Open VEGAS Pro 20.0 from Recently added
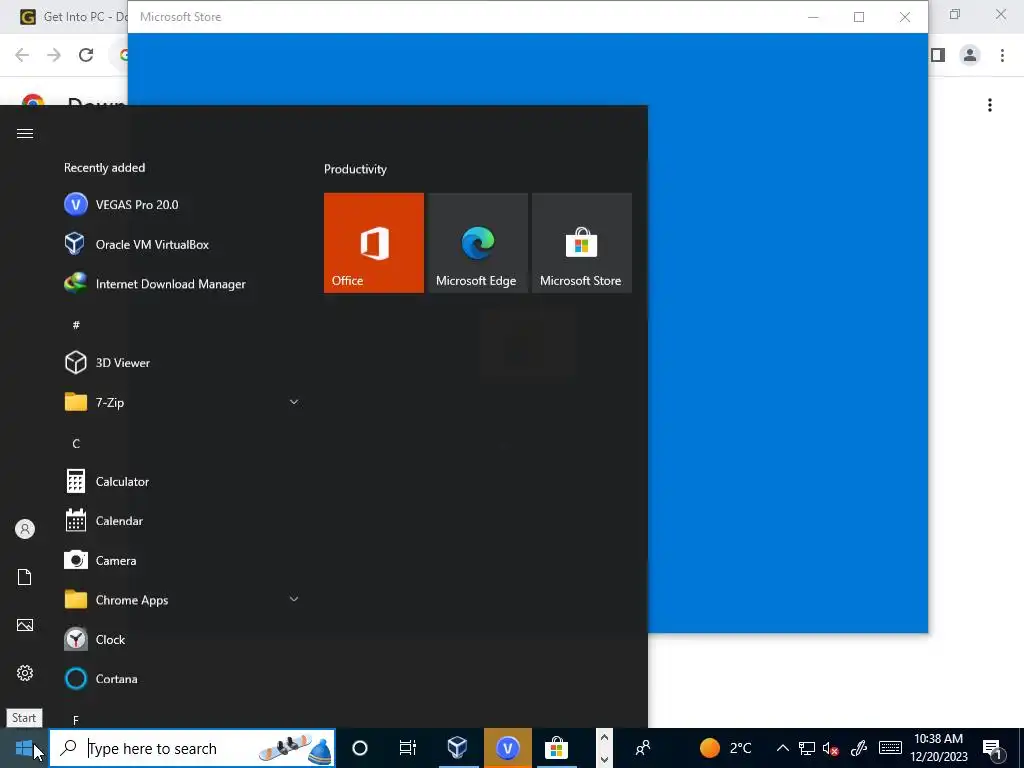 pyautogui.click(x=181, y=205)
